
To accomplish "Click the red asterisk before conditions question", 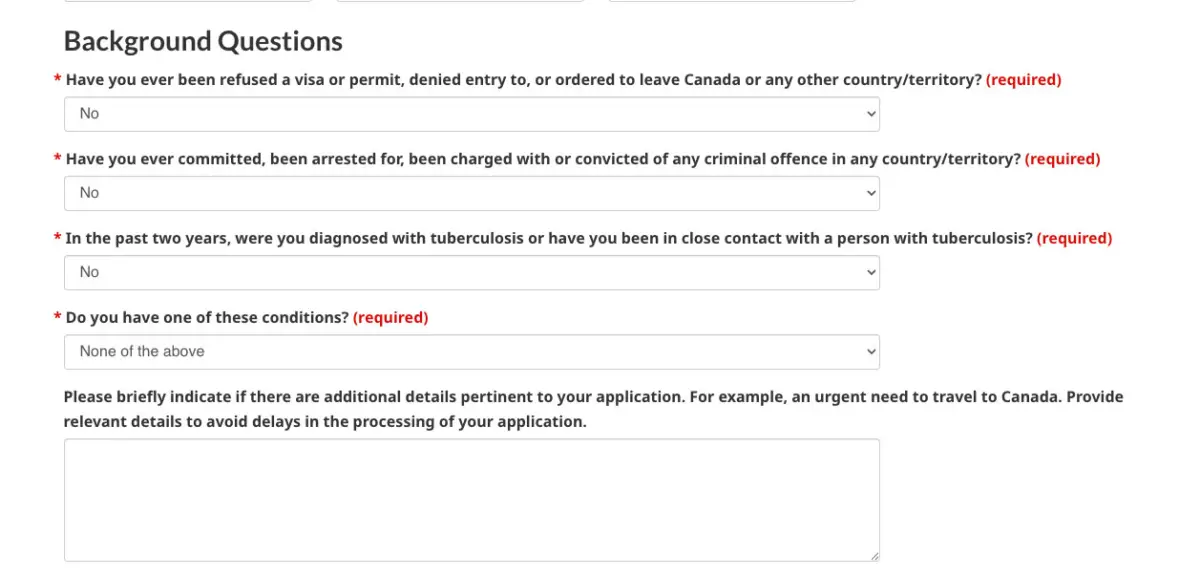I will (x=57, y=317).
